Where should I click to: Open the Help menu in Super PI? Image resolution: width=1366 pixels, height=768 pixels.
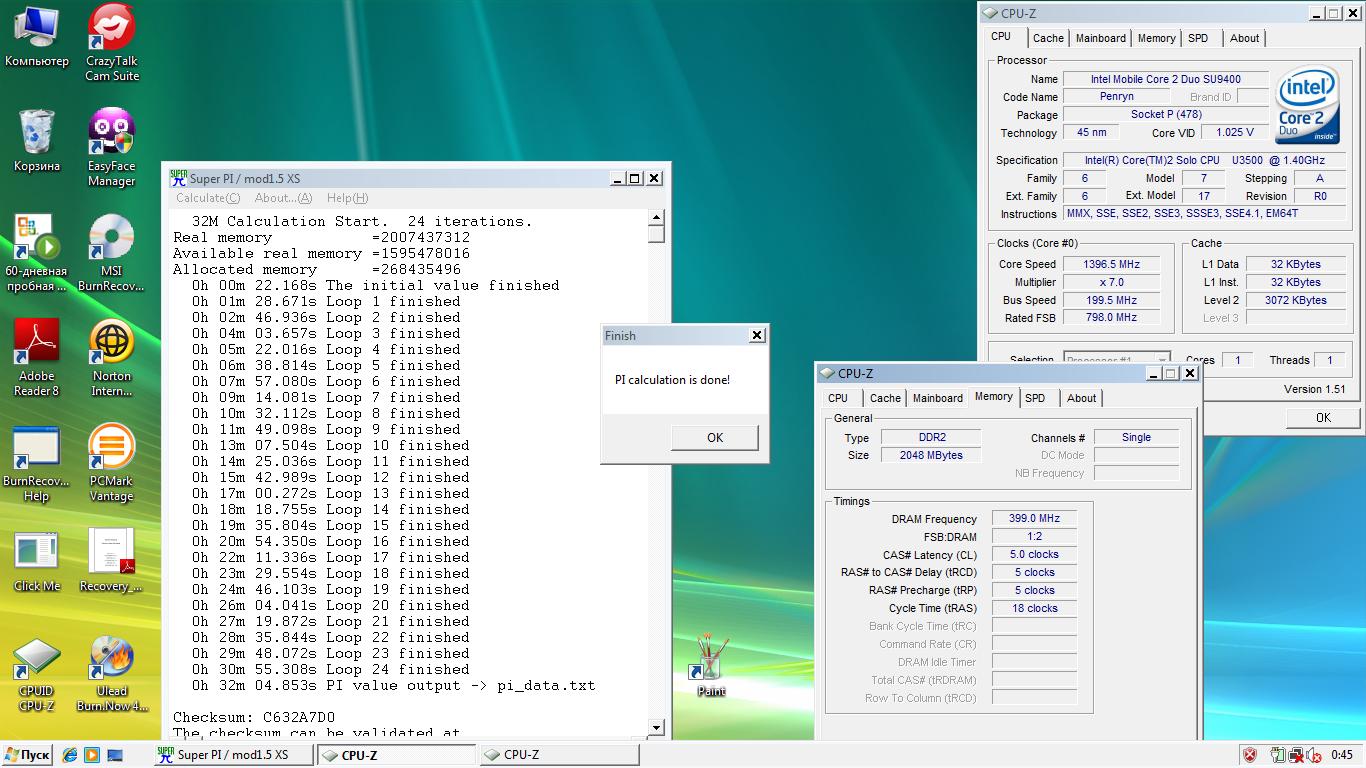[347, 198]
